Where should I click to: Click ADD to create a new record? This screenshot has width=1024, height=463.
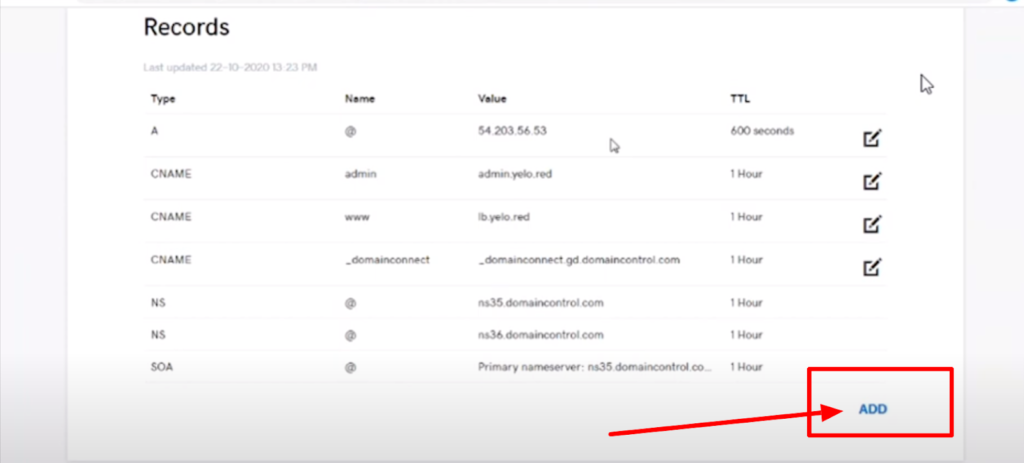point(873,409)
